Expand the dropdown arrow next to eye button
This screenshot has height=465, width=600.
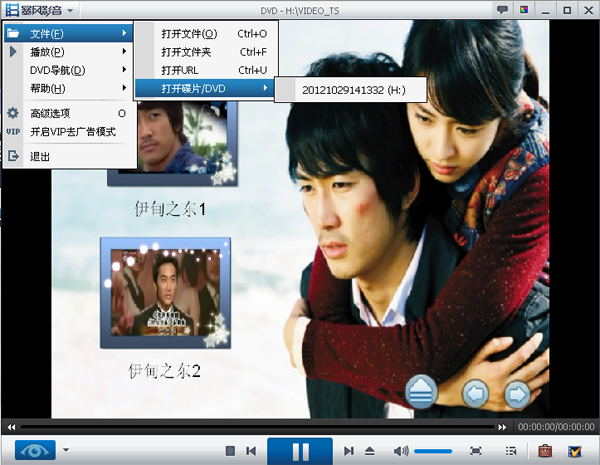pyautogui.click(x=66, y=450)
